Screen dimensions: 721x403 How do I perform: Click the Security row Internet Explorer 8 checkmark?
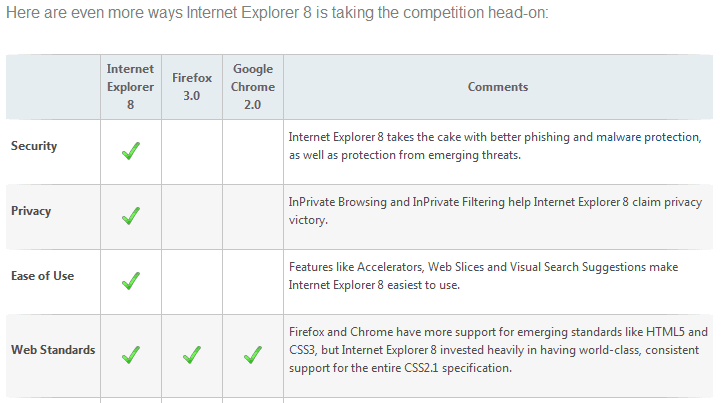click(130, 151)
